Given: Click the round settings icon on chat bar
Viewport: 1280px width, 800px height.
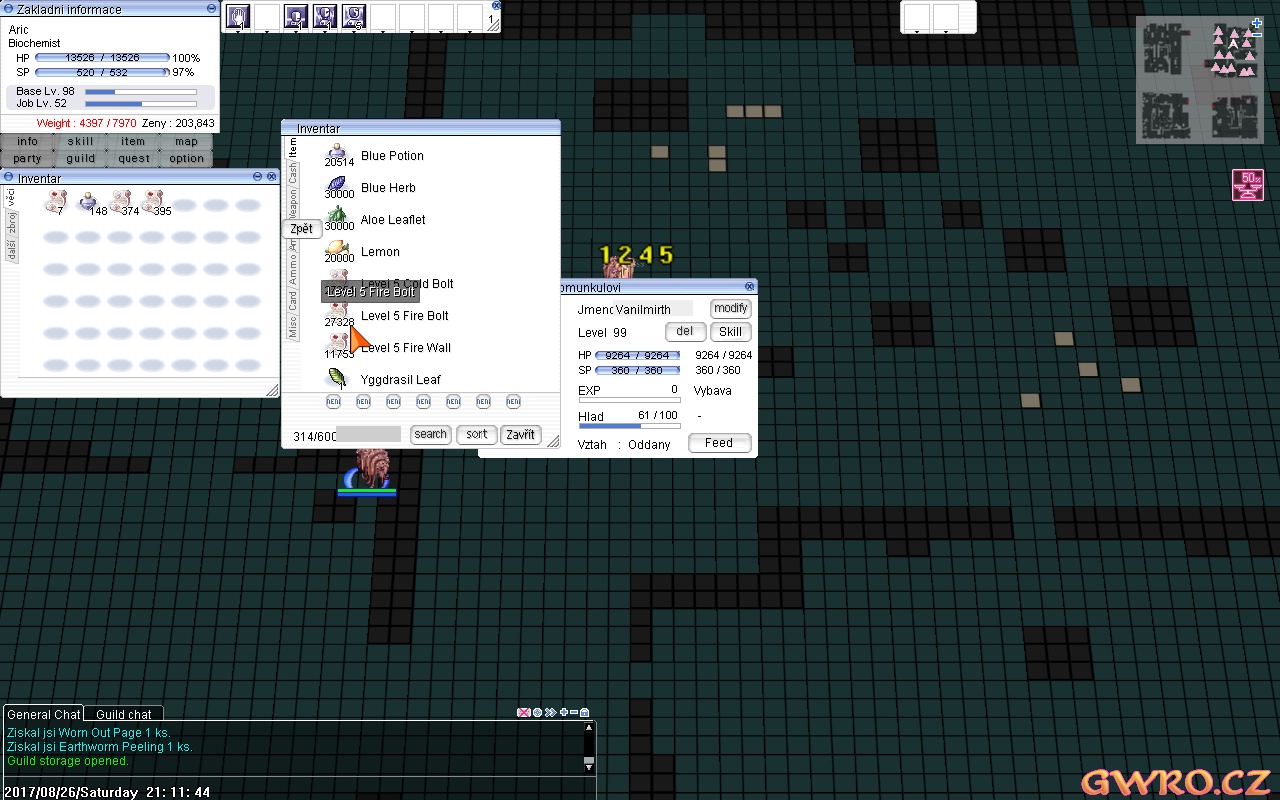Looking at the screenshot, I should pos(537,712).
